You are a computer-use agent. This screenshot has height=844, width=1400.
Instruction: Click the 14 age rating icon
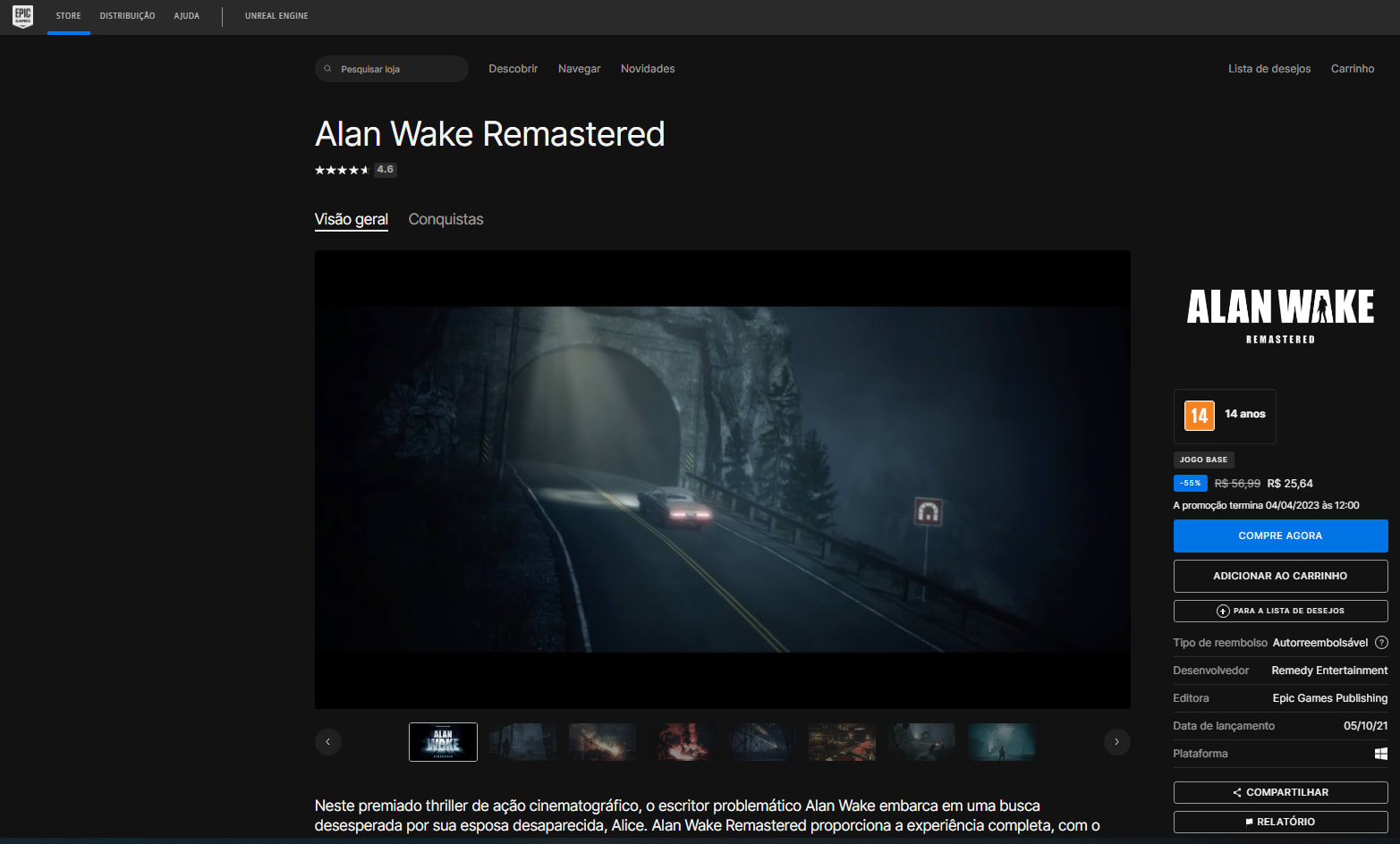(x=1200, y=416)
